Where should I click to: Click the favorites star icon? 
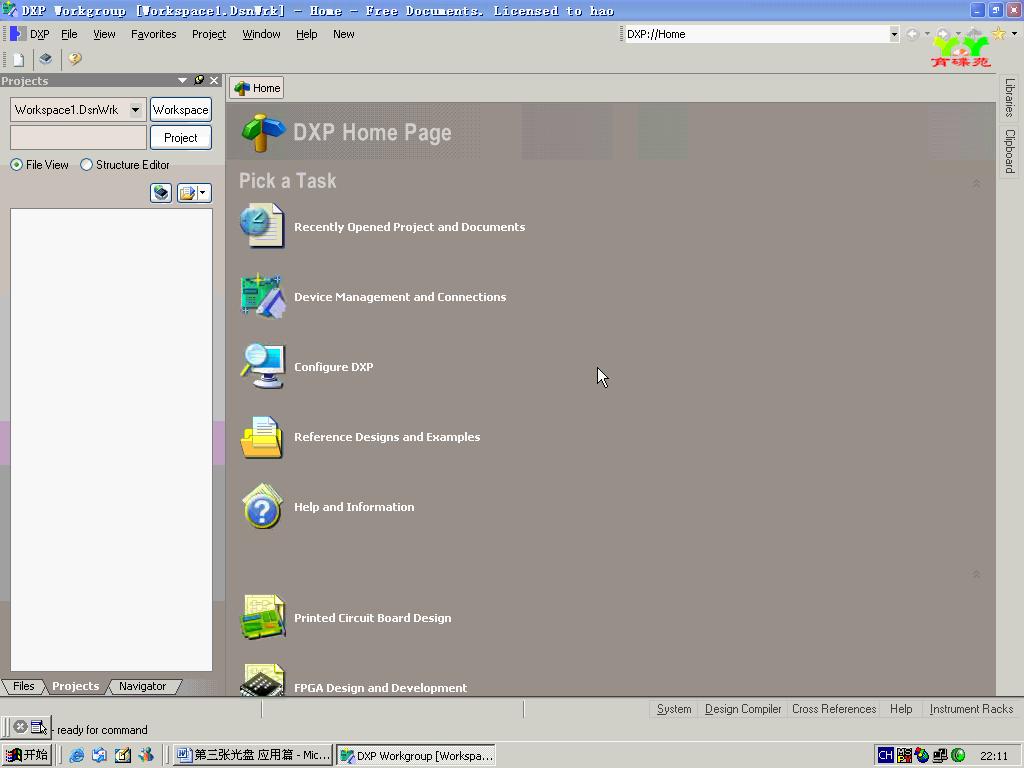point(999,34)
